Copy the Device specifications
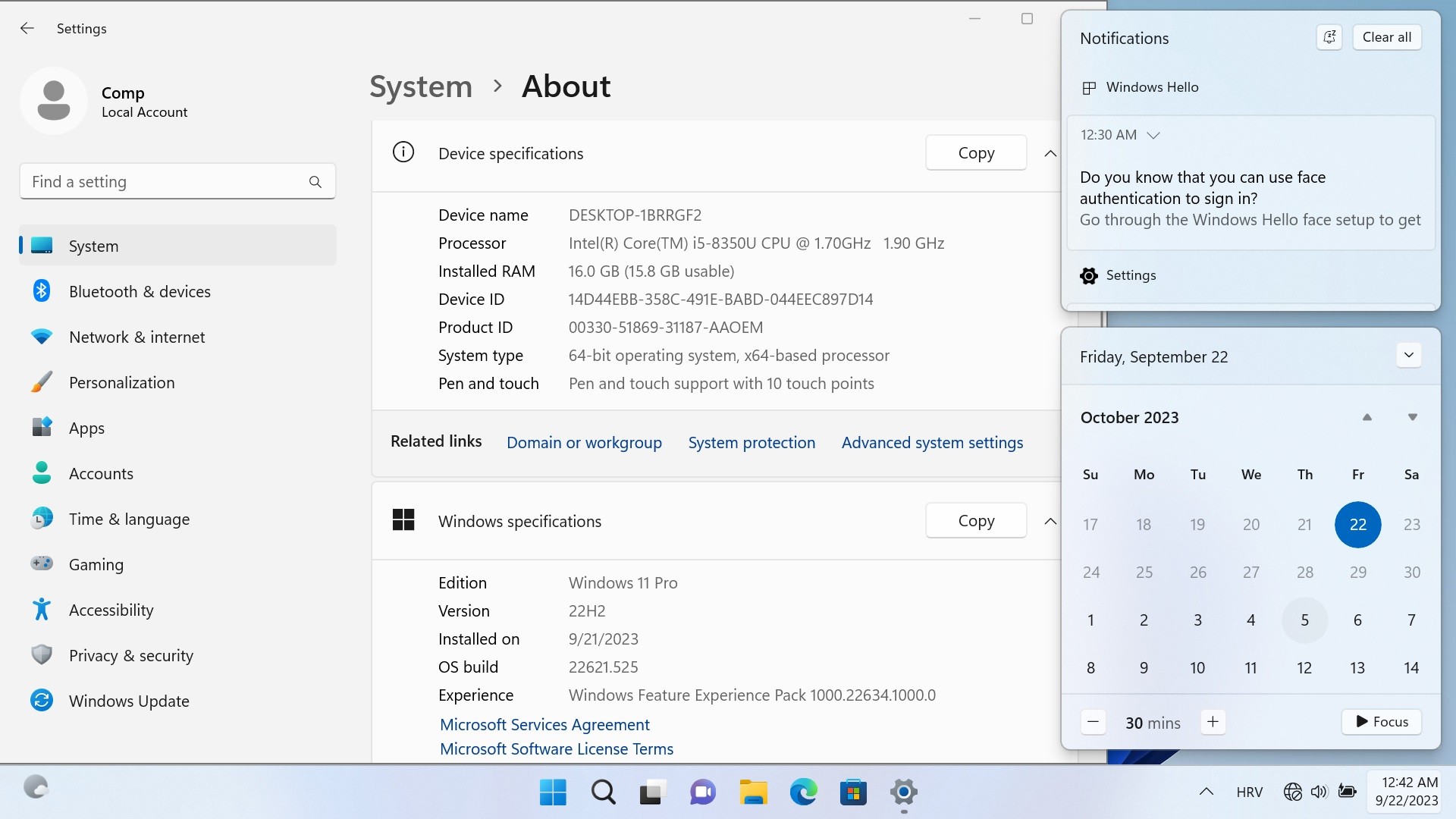 pyautogui.click(x=976, y=153)
